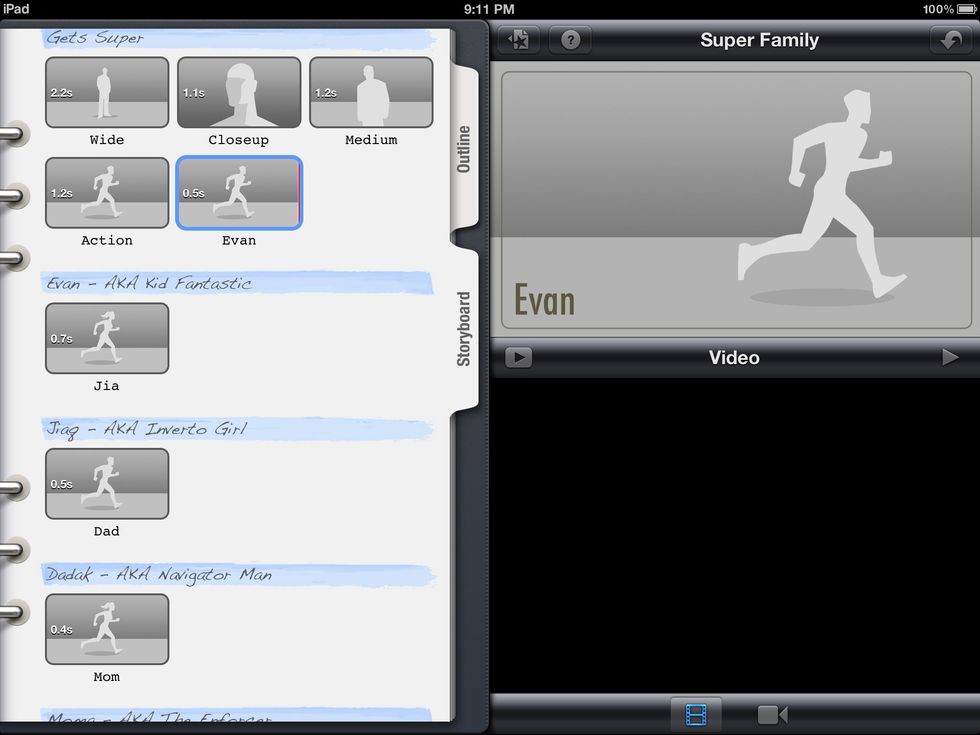Select the Storyboard tab

click(464, 328)
